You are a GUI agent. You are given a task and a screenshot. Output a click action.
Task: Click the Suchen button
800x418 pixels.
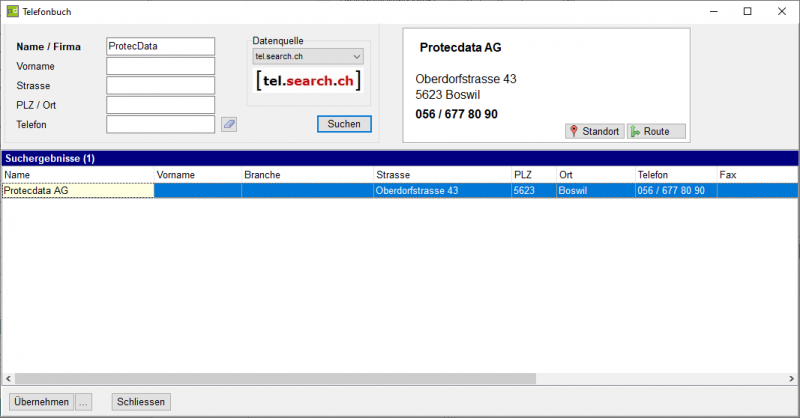[344, 124]
